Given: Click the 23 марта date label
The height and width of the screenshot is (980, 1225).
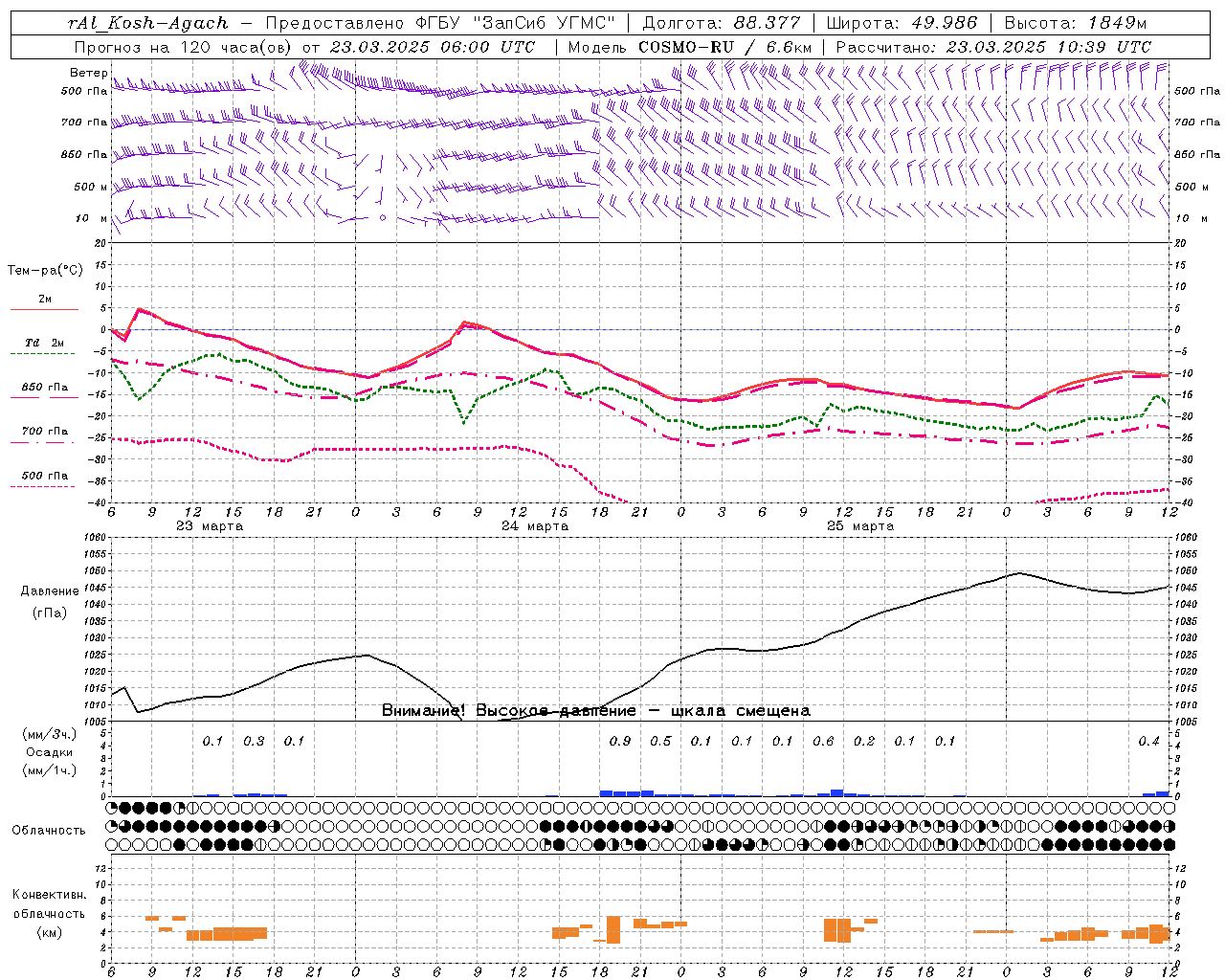Looking at the screenshot, I should point(210,526).
